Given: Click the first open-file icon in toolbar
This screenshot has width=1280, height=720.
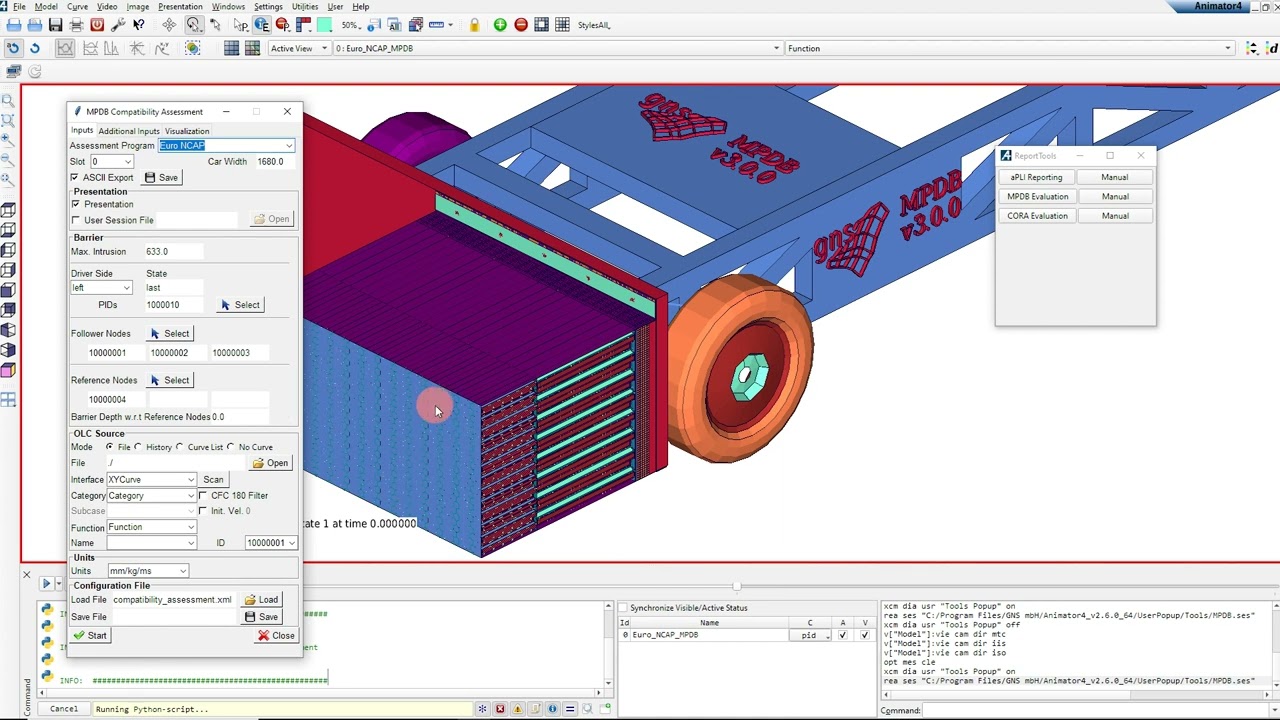Looking at the screenshot, I should click(x=13, y=24).
